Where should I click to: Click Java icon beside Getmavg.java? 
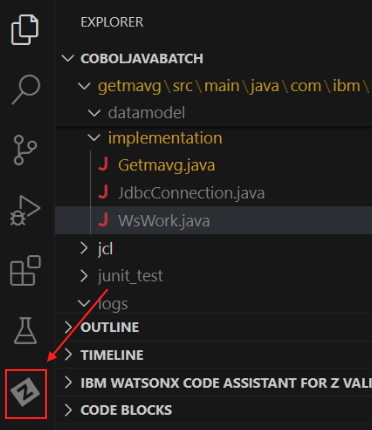coord(103,165)
